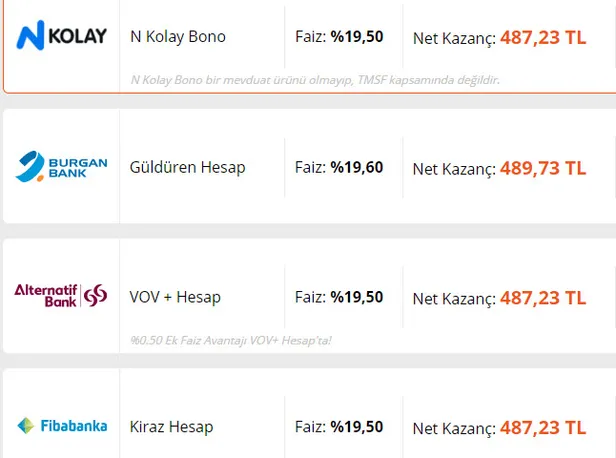Click Fibabanka "Net Kazanç:" label

coord(454,428)
